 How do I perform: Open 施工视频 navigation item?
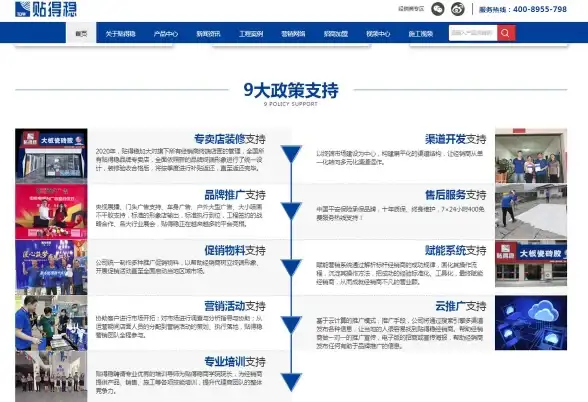[421, 34]
